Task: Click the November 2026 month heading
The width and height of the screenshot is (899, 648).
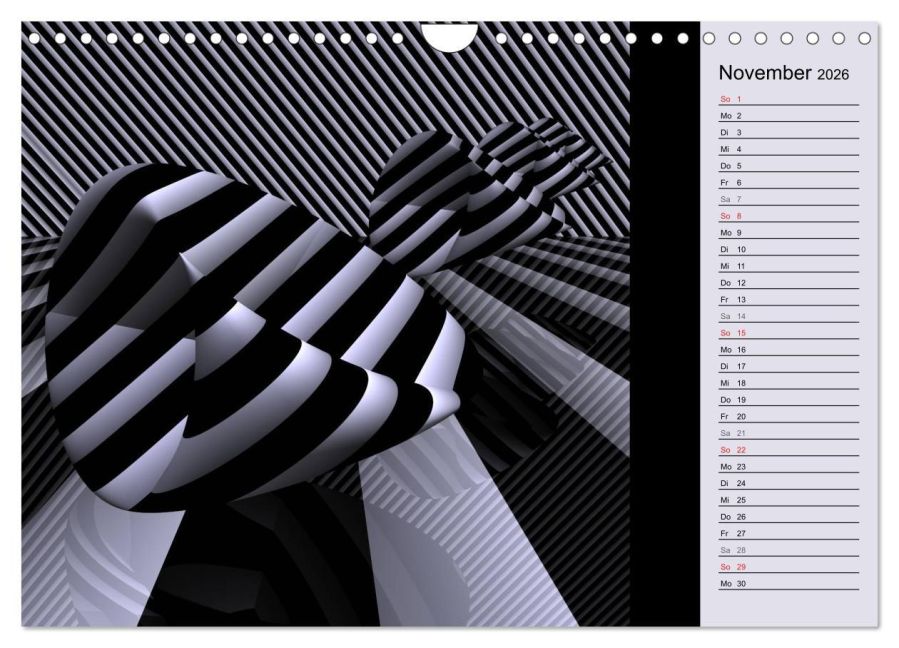Action: 783,73
